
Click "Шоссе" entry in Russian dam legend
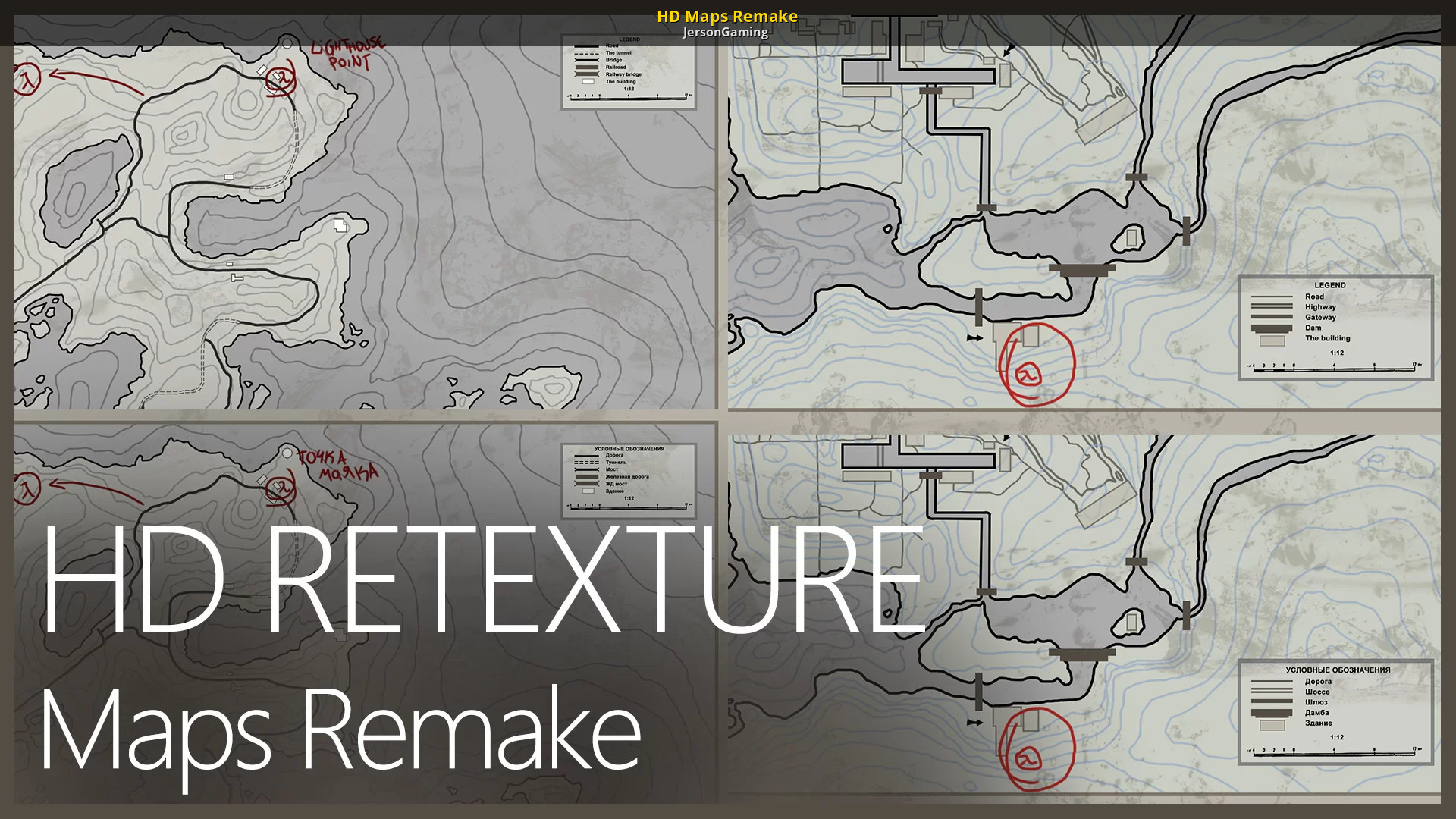coord(1317,692)
